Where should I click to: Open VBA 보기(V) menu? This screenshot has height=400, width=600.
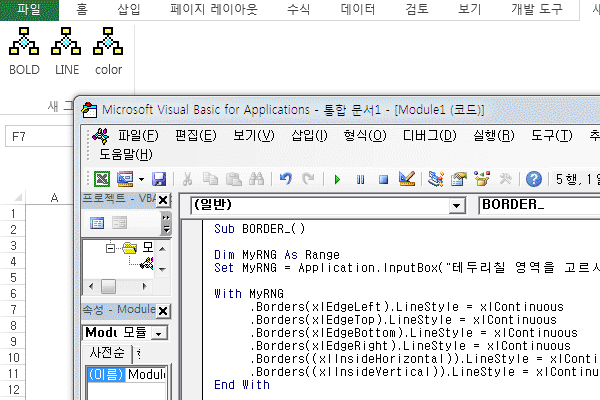click(254, 136)
